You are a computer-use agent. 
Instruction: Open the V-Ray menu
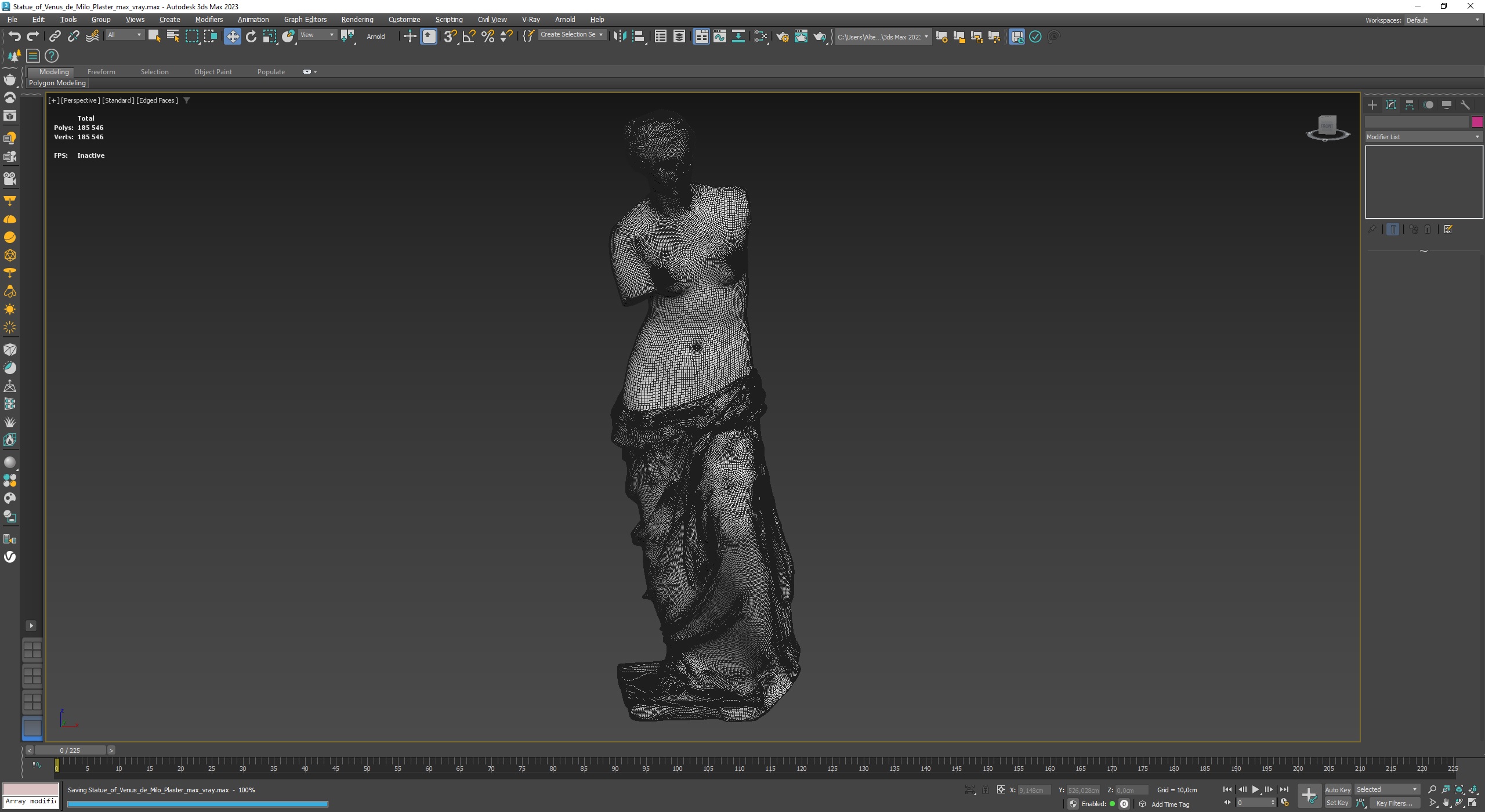pyautogui.click(x=531, y=19)
